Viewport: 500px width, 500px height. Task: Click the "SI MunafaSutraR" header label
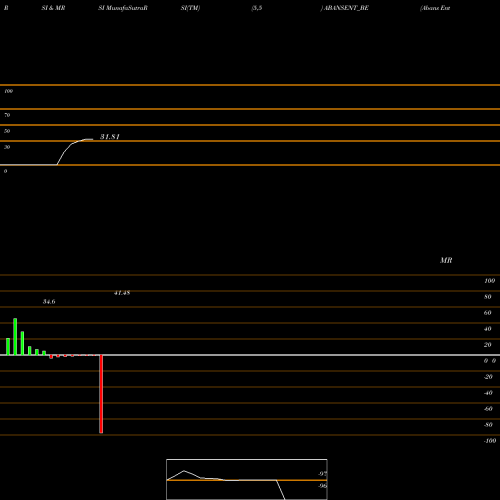(x=123, y=8)
